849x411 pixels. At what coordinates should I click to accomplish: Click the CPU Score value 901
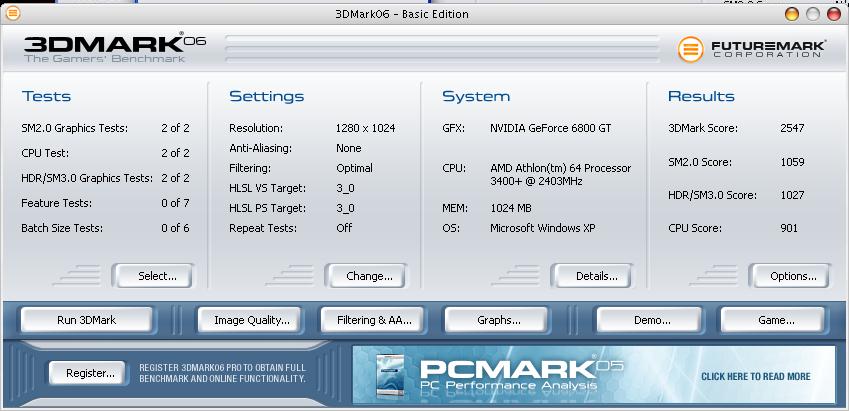point(789,228)
